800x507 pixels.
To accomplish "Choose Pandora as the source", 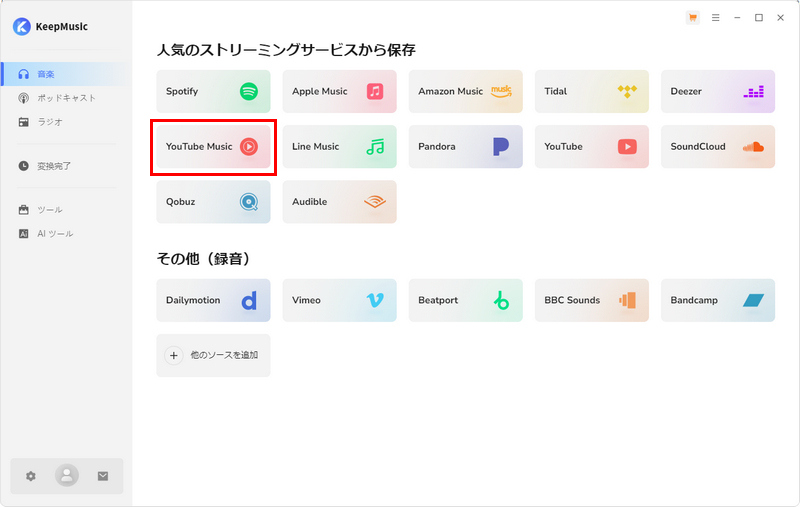I will (465, 146).
